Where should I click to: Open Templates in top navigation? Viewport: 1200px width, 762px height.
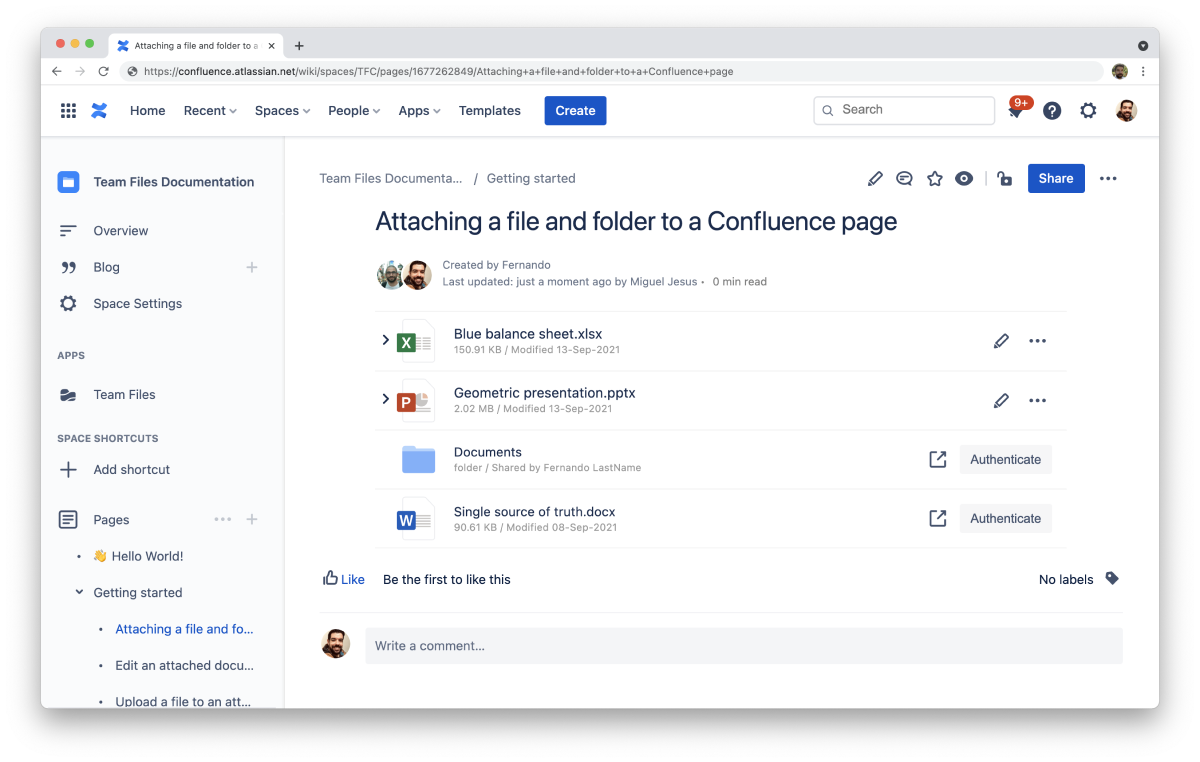489,111
